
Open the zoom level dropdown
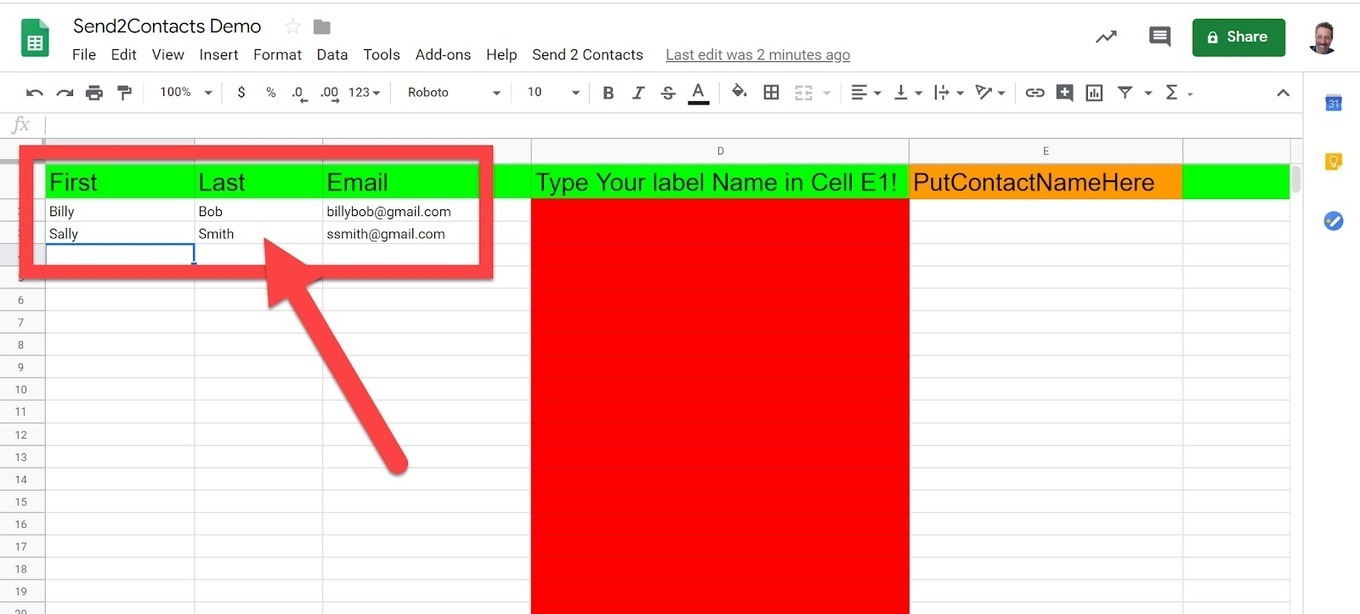186,93
